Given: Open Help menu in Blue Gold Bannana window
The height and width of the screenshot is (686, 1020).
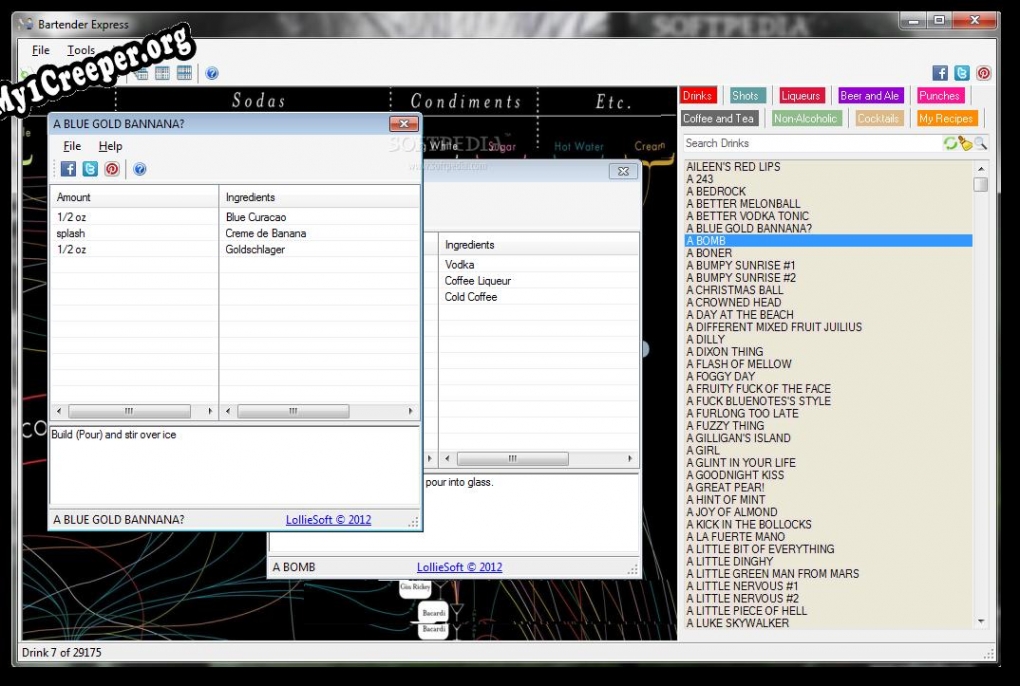Looking at the screenshot, I should click(x=110, y=146).
